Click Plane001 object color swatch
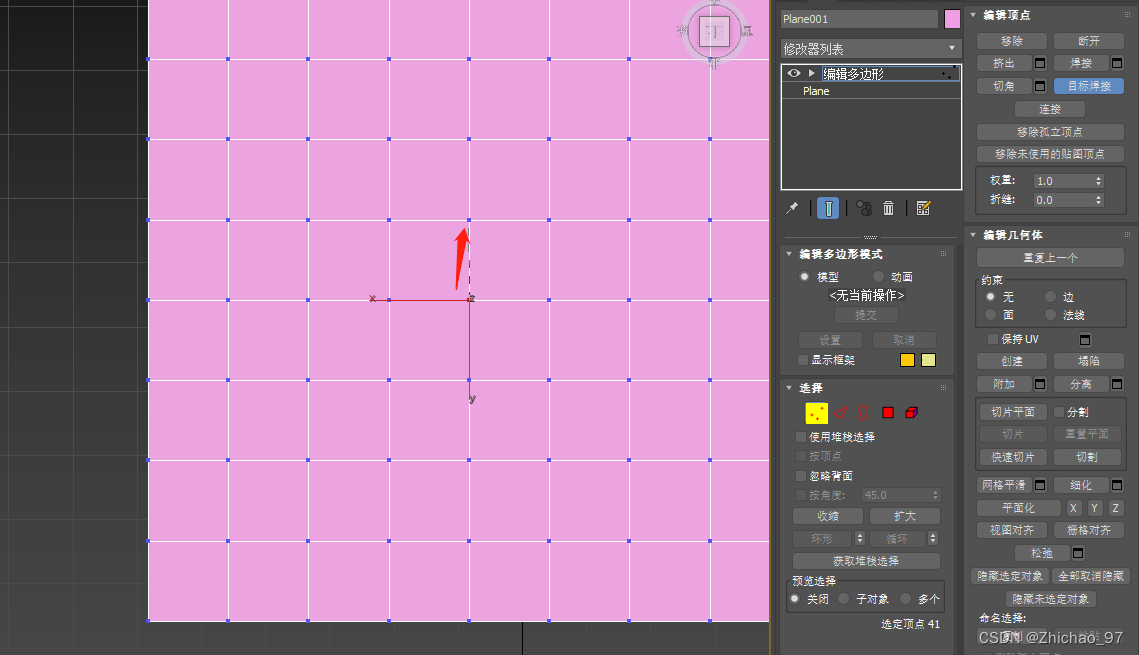The height and width of the screenshot is (655, 1139). [952, 20]
